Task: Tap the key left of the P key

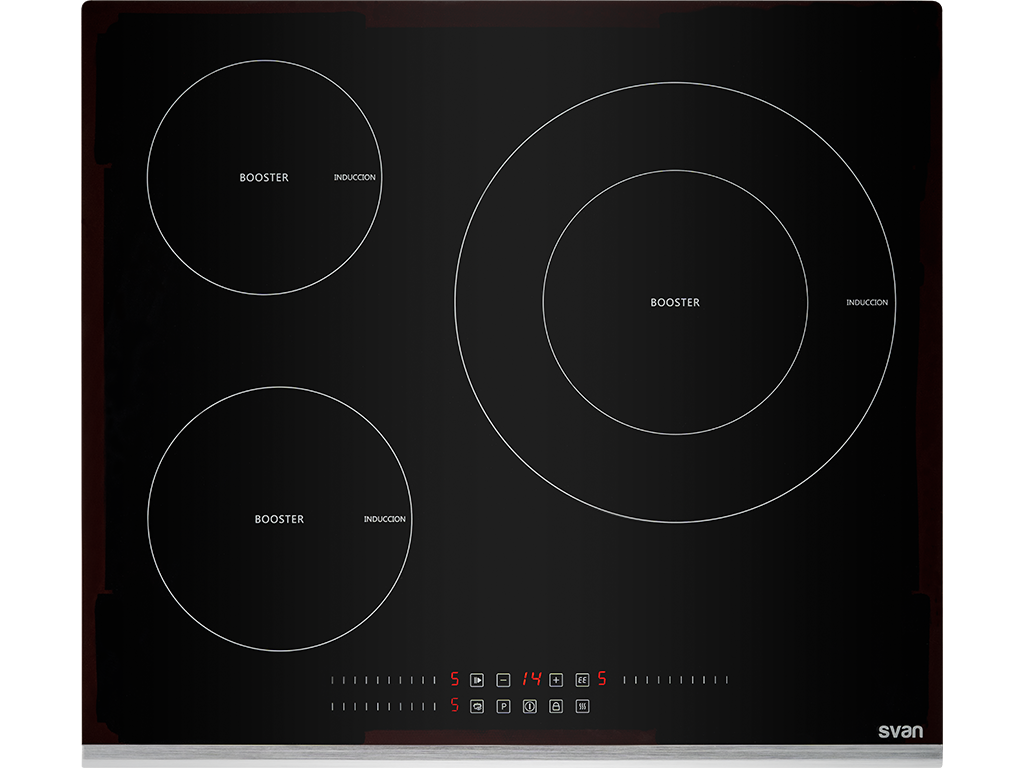Action: (477, 706)
